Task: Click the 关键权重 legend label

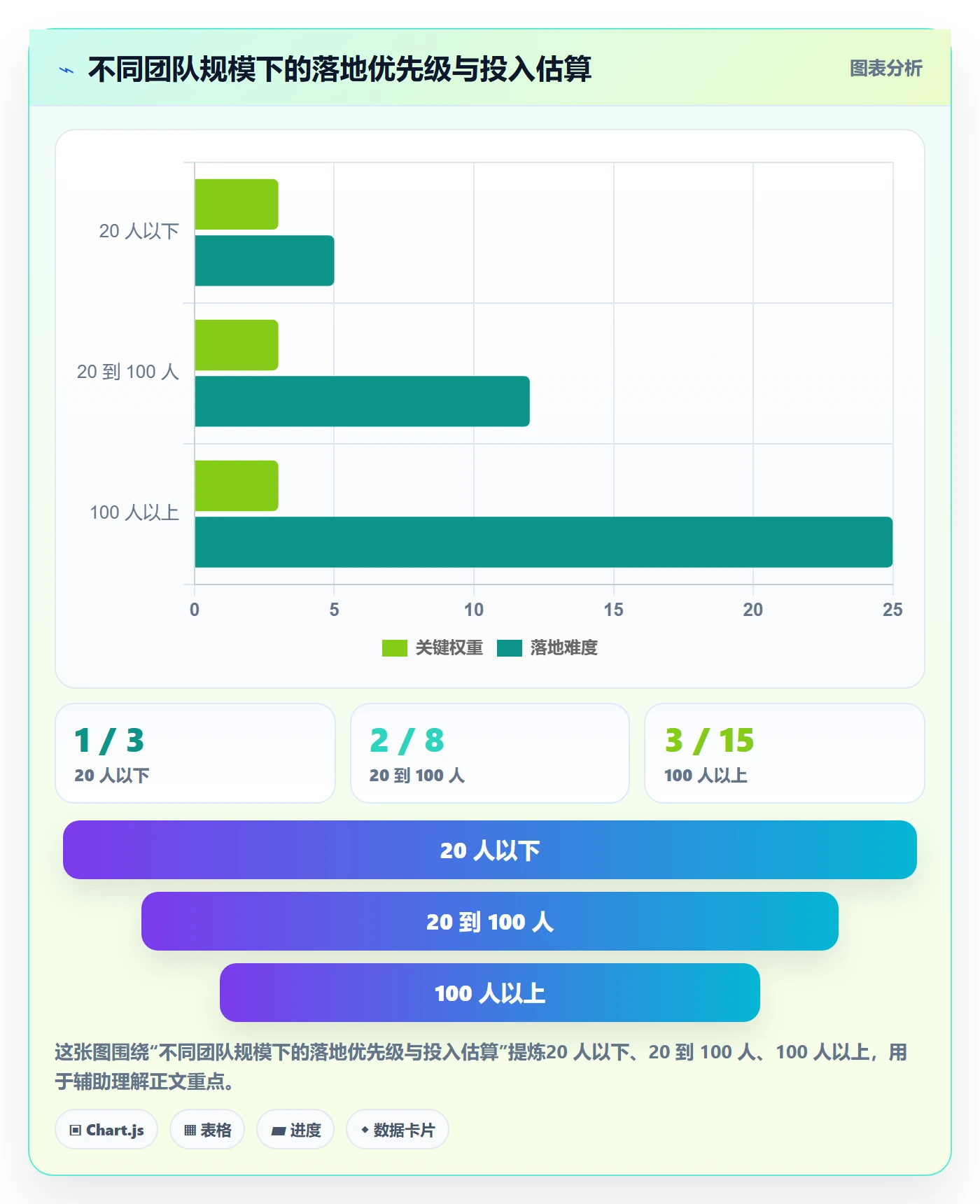Action: click(x=449, y=648)
